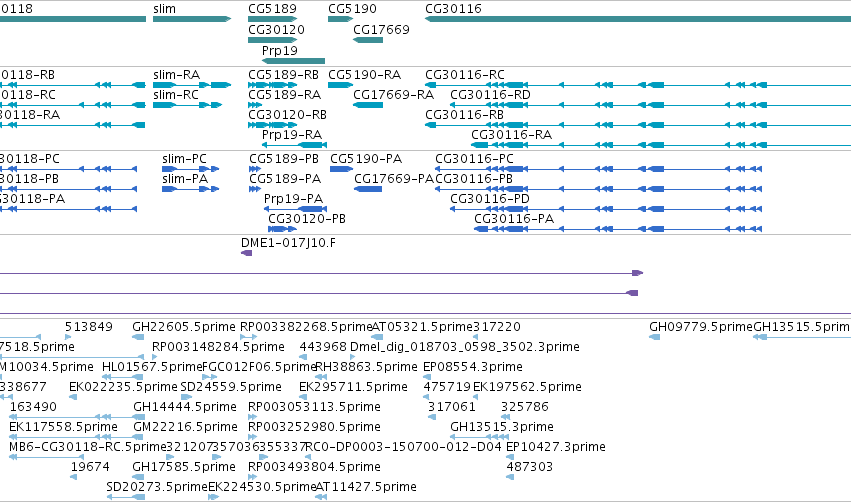Screen dimensions: 851x502
Task: Open EST MB6-CG30118-RC.5prime
Action: [87, 447]
